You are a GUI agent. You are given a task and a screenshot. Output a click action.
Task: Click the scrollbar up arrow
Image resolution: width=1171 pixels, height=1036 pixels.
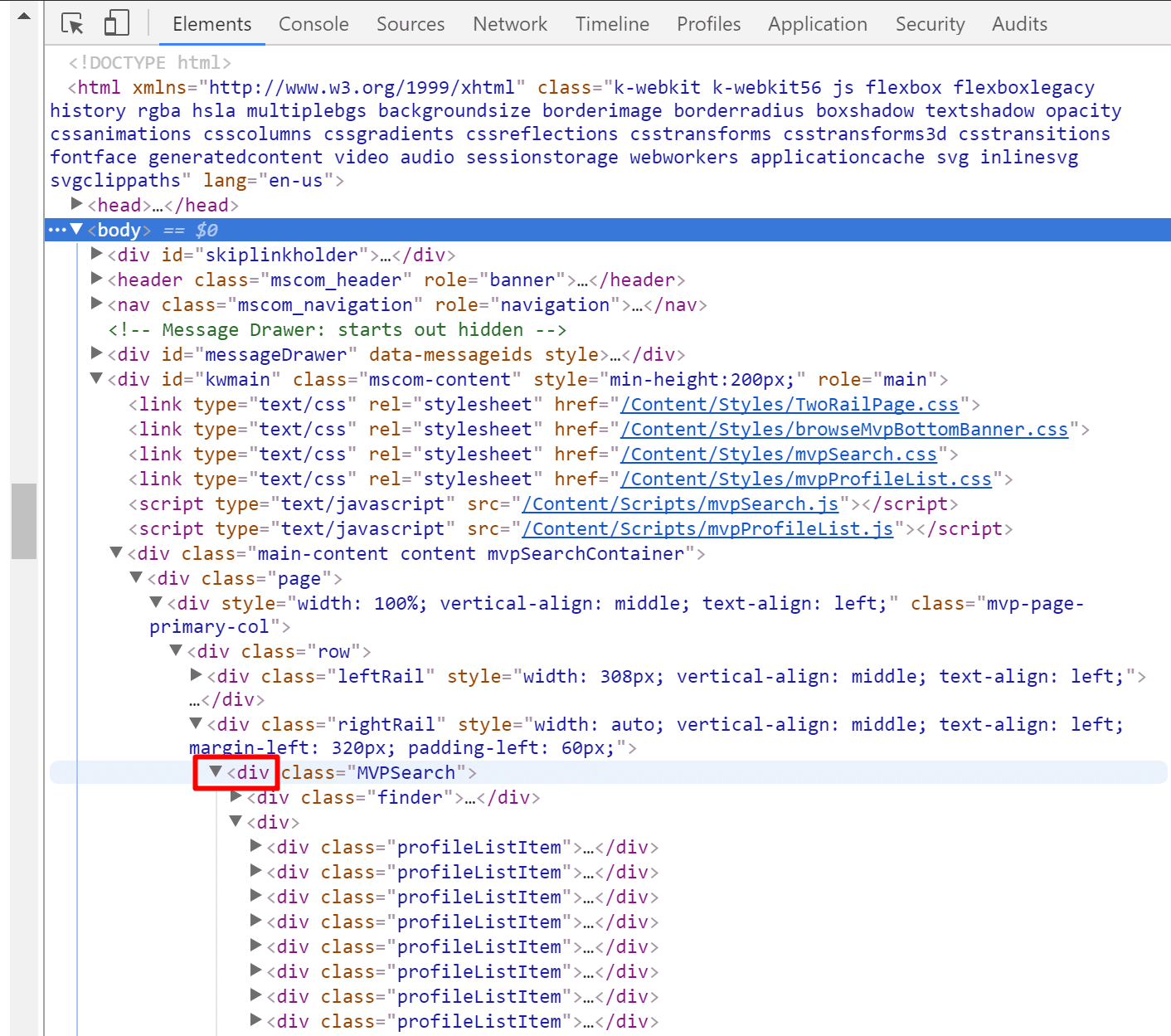pyautogui.click(x=24, y=14)
